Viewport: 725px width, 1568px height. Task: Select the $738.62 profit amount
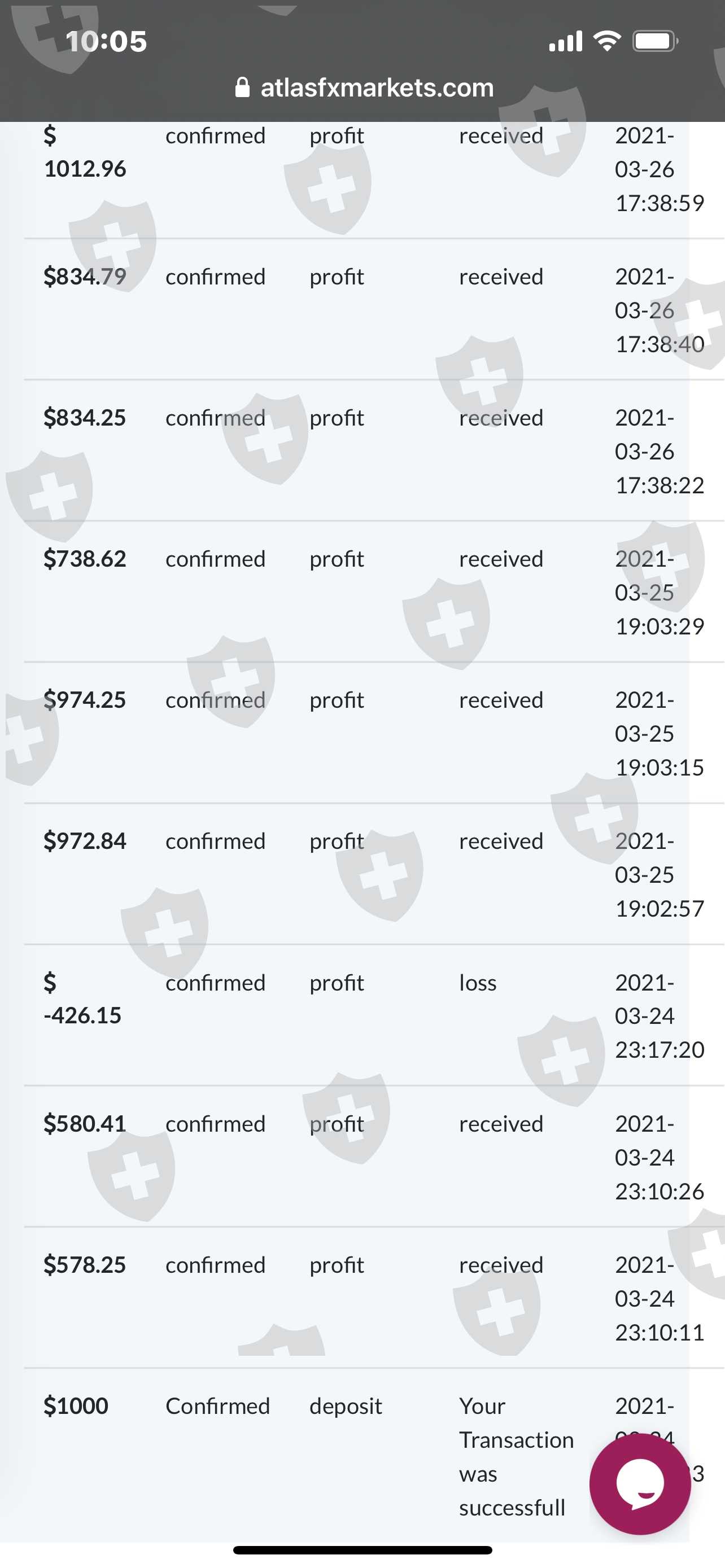pyautogui.click(x=85, y=559)
